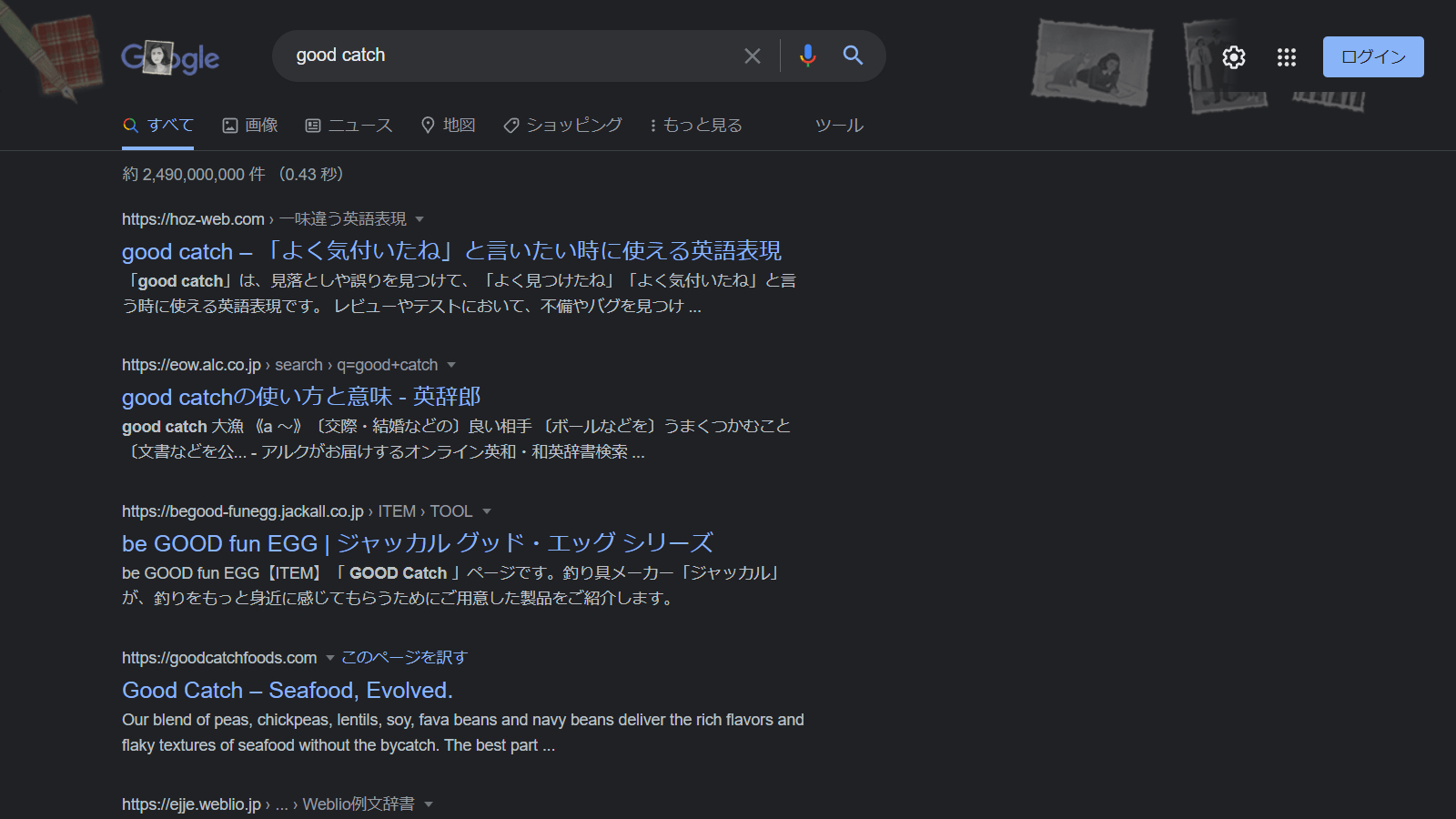Open the Google apps grid icon
1456x819 pixels.
(1286, 57)
